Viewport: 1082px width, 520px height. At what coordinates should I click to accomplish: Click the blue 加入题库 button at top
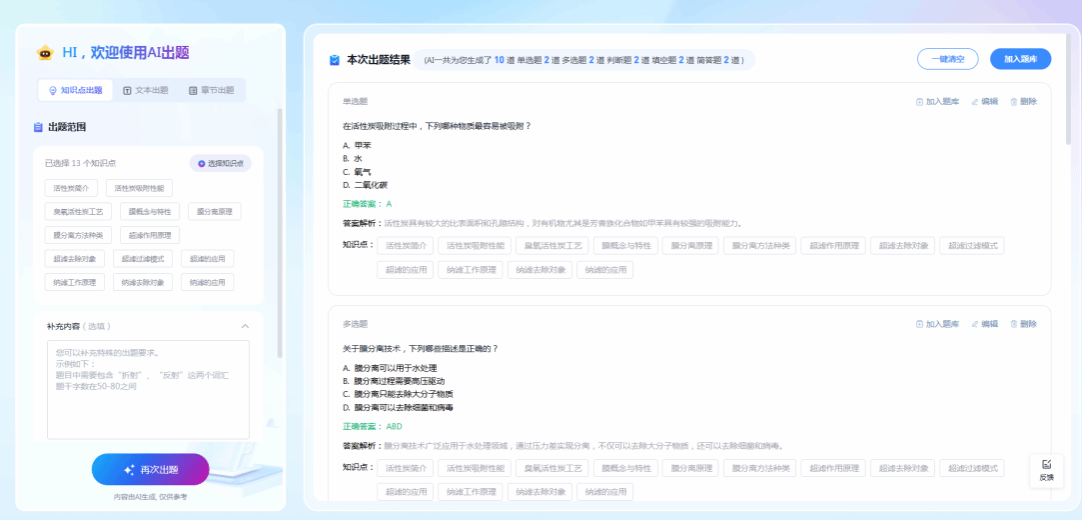pos(1020,59)
